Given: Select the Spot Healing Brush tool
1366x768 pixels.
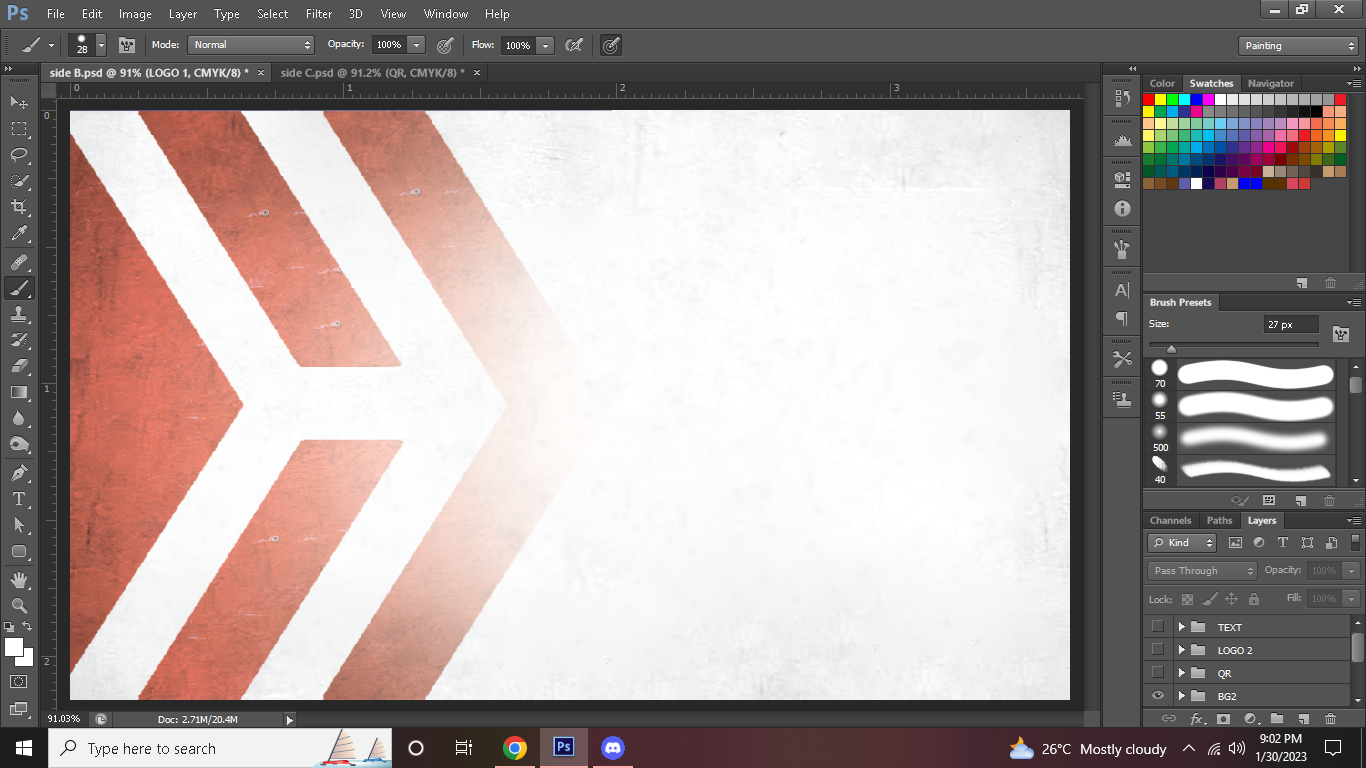Looking at the screenshot, I should (19, 262).
